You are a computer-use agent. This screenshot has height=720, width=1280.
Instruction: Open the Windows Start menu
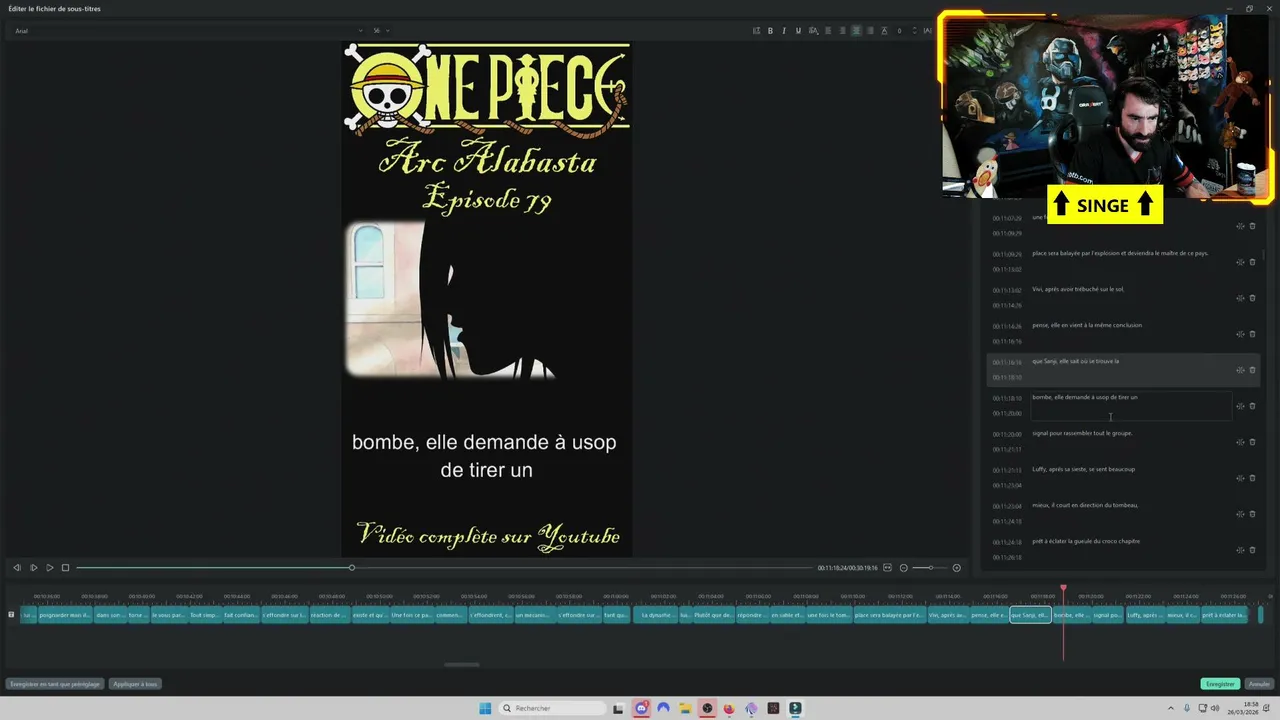click(485, 708)
